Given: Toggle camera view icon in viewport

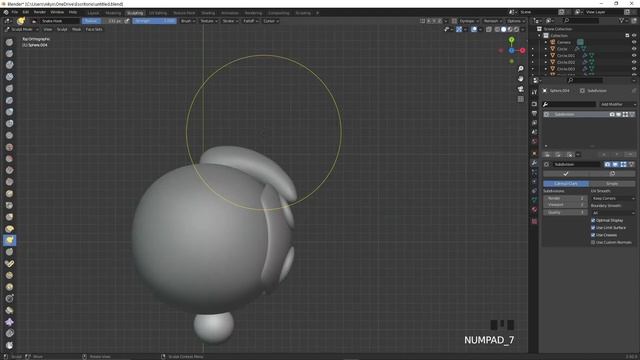Looking at the screenshot, I should 520,89.
